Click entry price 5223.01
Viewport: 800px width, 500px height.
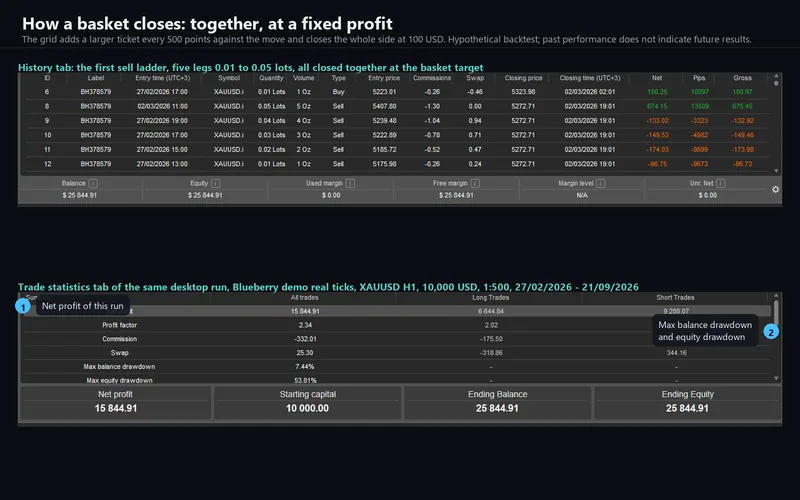pyautogui.click(x=384, y=92)
